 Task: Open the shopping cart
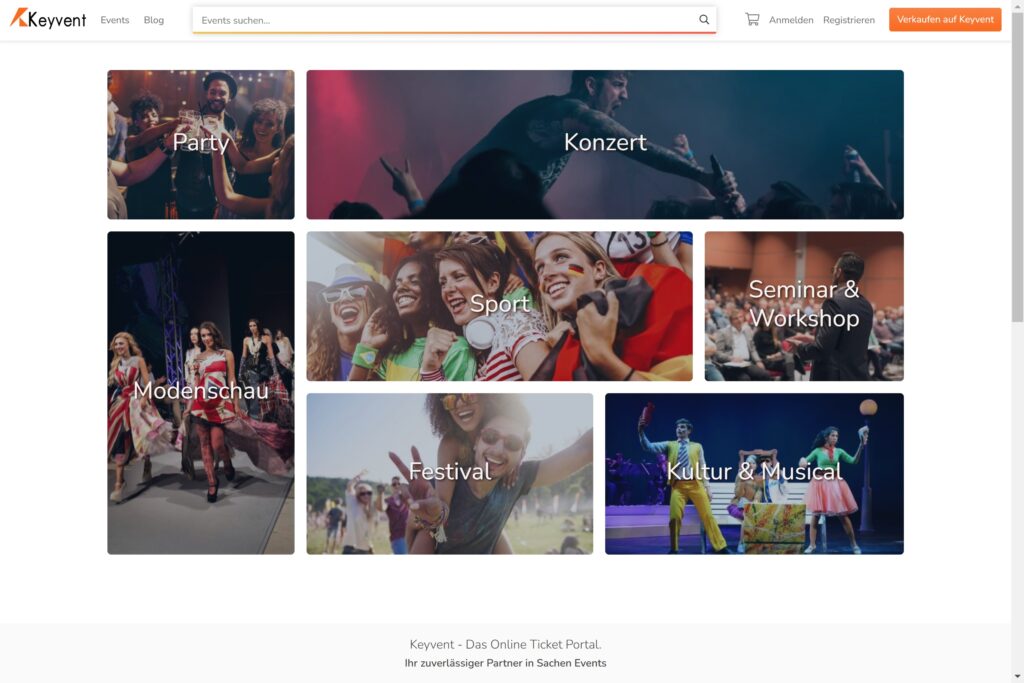click(752, 20)
